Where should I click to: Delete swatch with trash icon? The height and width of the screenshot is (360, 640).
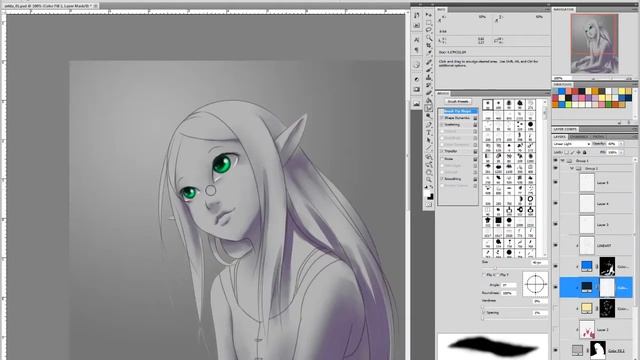(629, 122)
